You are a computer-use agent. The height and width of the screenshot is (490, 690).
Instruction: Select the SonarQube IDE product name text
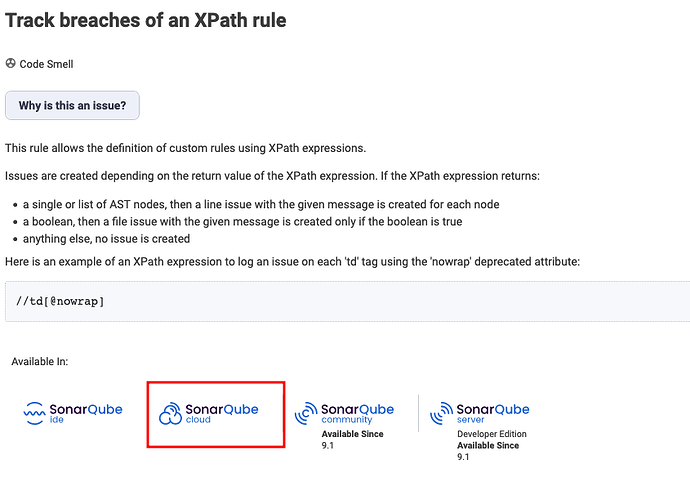pyautogui.click(x=86, y=409)
